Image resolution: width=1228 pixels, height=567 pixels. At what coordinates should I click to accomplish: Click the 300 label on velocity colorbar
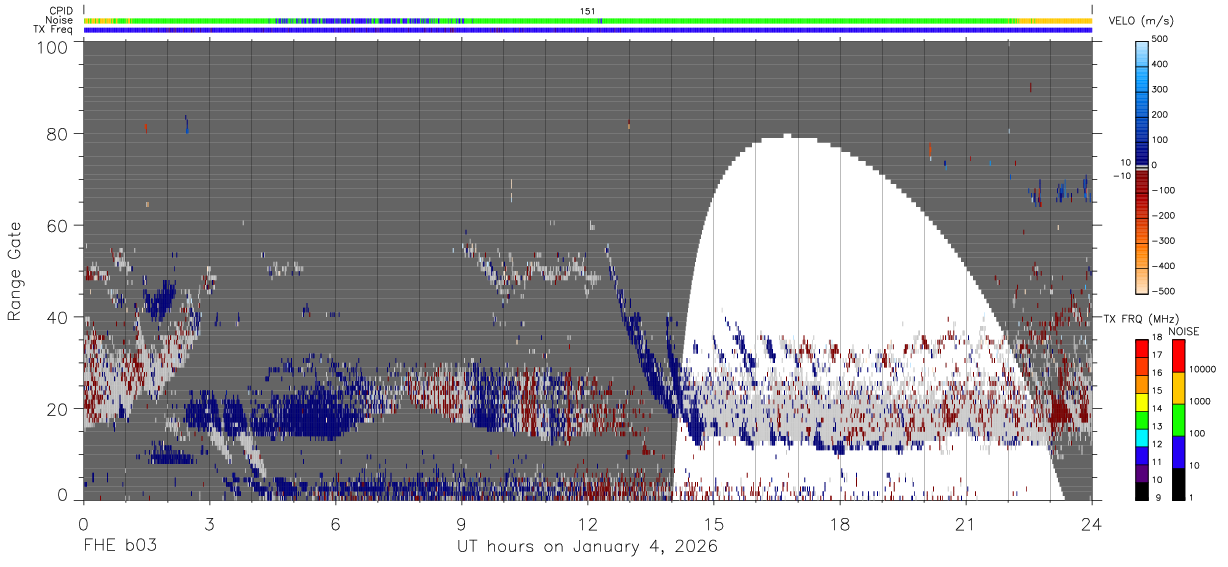(x=1160, y=89)
